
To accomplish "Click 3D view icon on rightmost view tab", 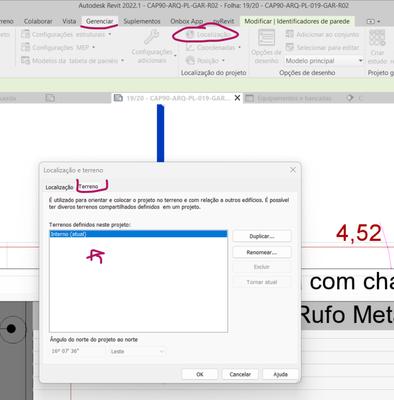I will 349,98.
